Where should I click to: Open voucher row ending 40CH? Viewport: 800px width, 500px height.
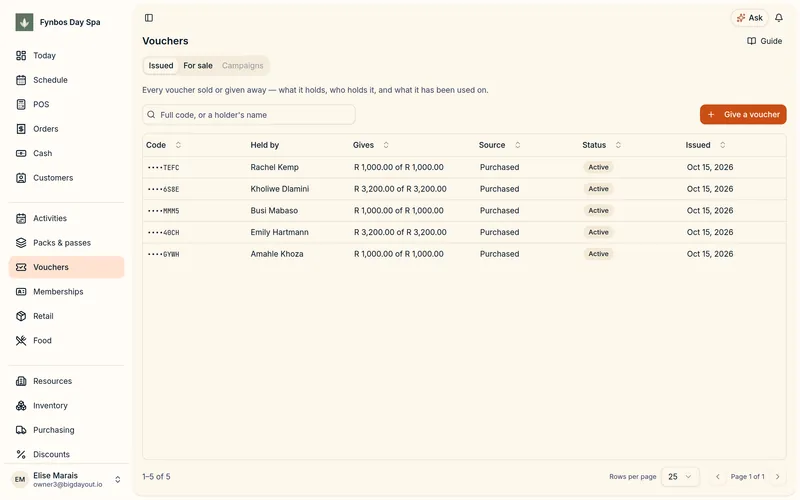(464, 232)
